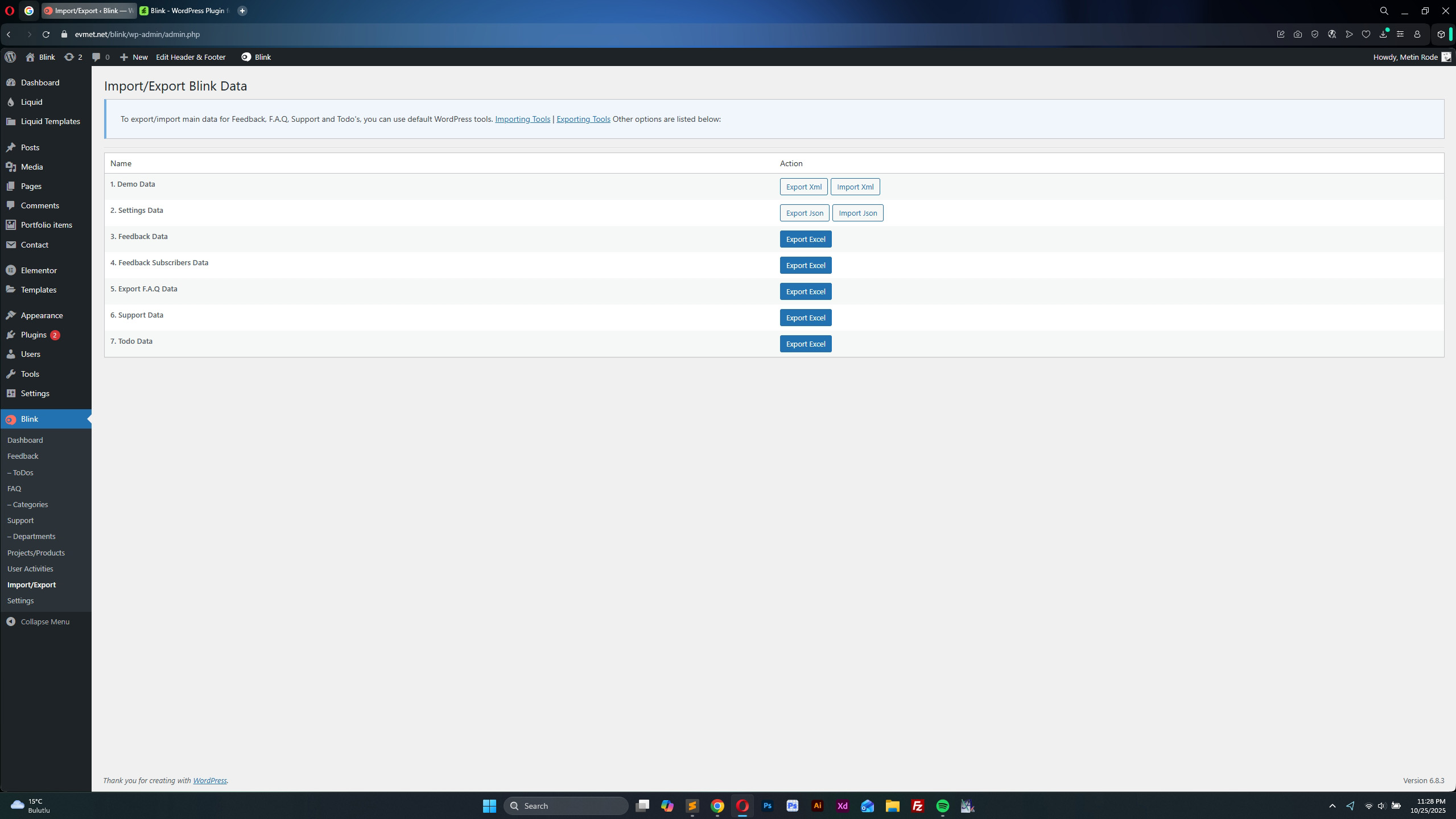The image size is (1456, 819).
Task: Open the Importing Tools link
Action: (522, 119)
